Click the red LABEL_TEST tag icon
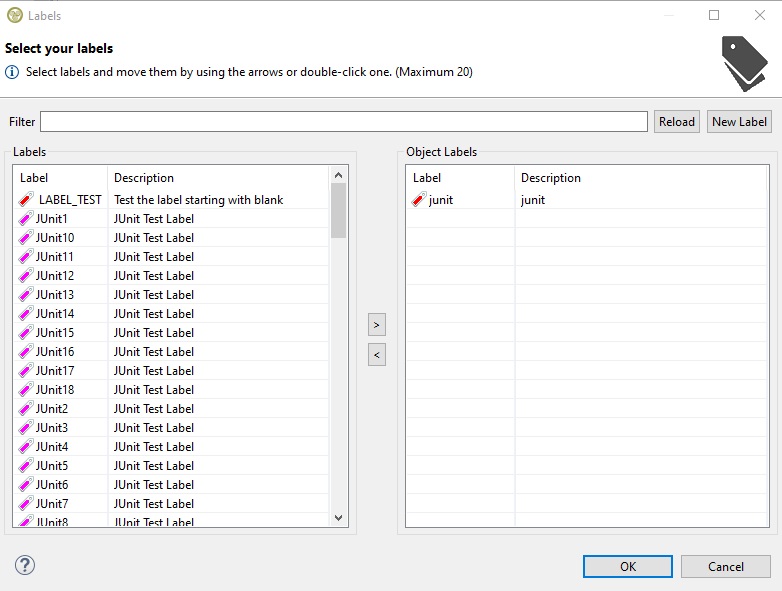Viewport: 782px width, 591px height. (27, 200)
